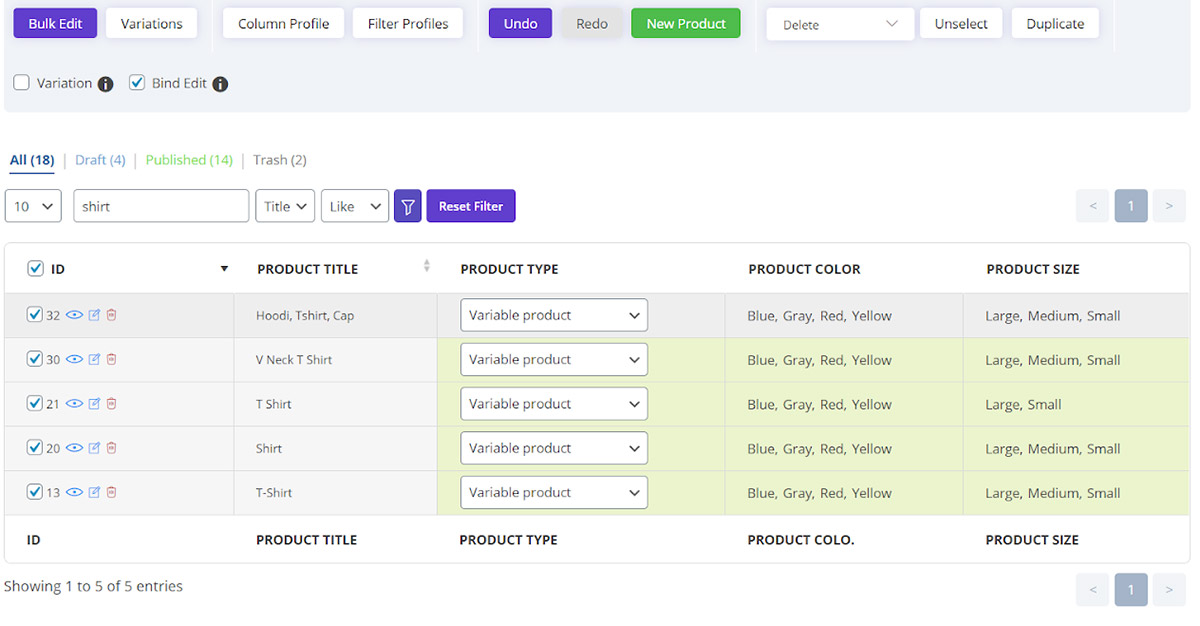The width and height of the screenshot is (1200, 626).
Task: Show the All (18) products tab
Action: pyautogui.click(x=32, y=160)
